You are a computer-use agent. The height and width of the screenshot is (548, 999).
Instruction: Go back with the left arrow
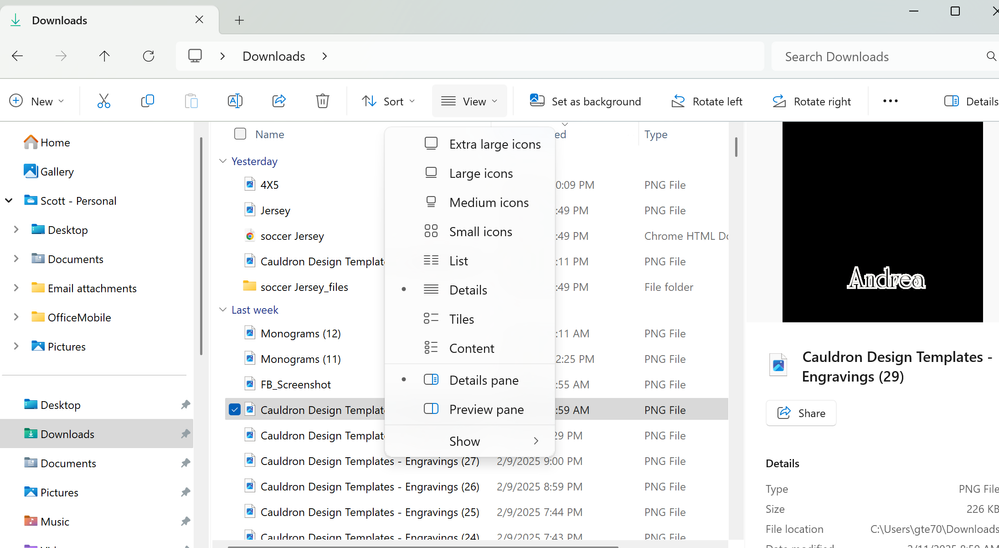(x=17, y=56)
